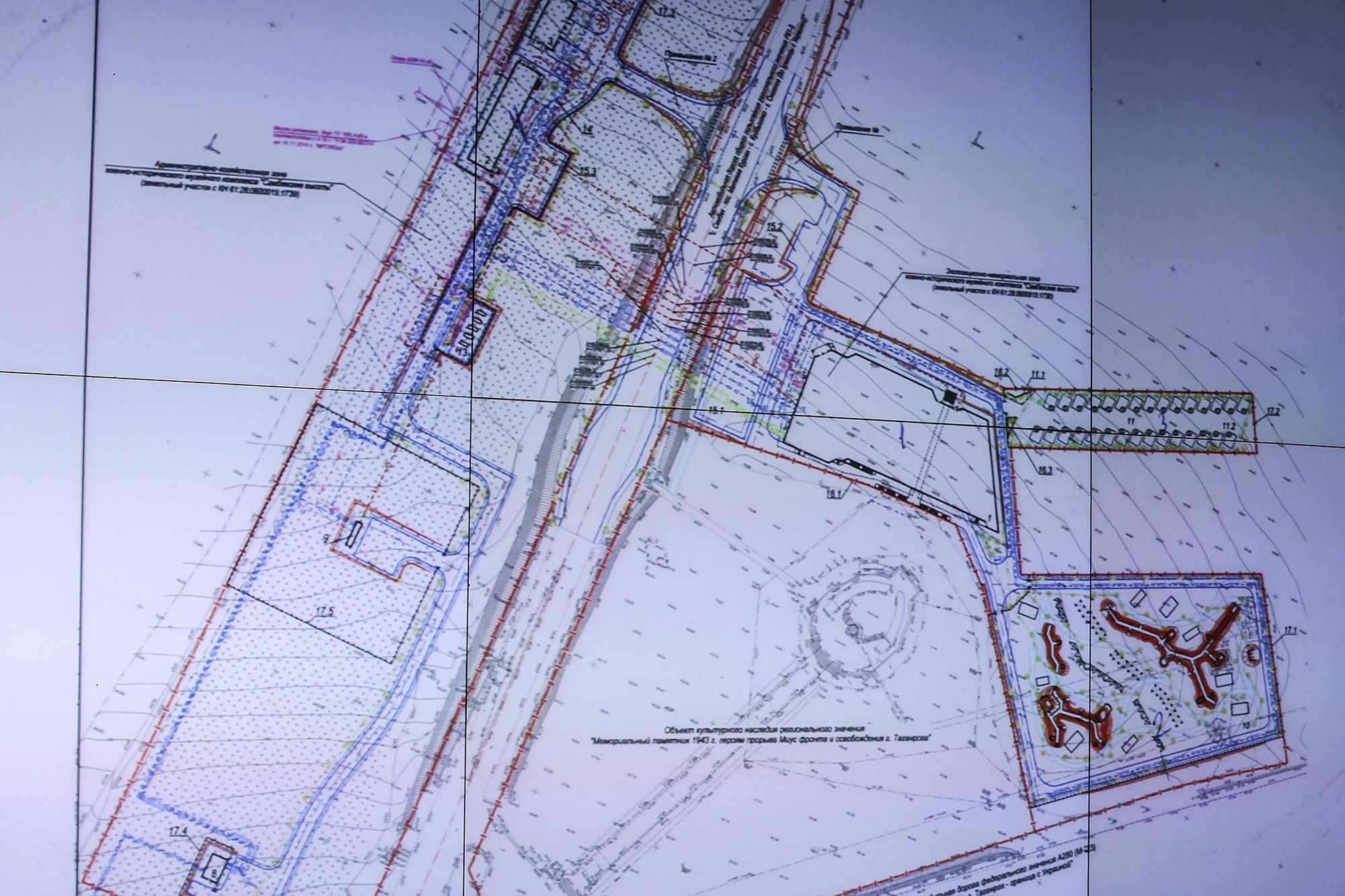Viewport: 1345px width, 896px height.
Task: Click the plan label "17.1"
Action: (1289, 630)
